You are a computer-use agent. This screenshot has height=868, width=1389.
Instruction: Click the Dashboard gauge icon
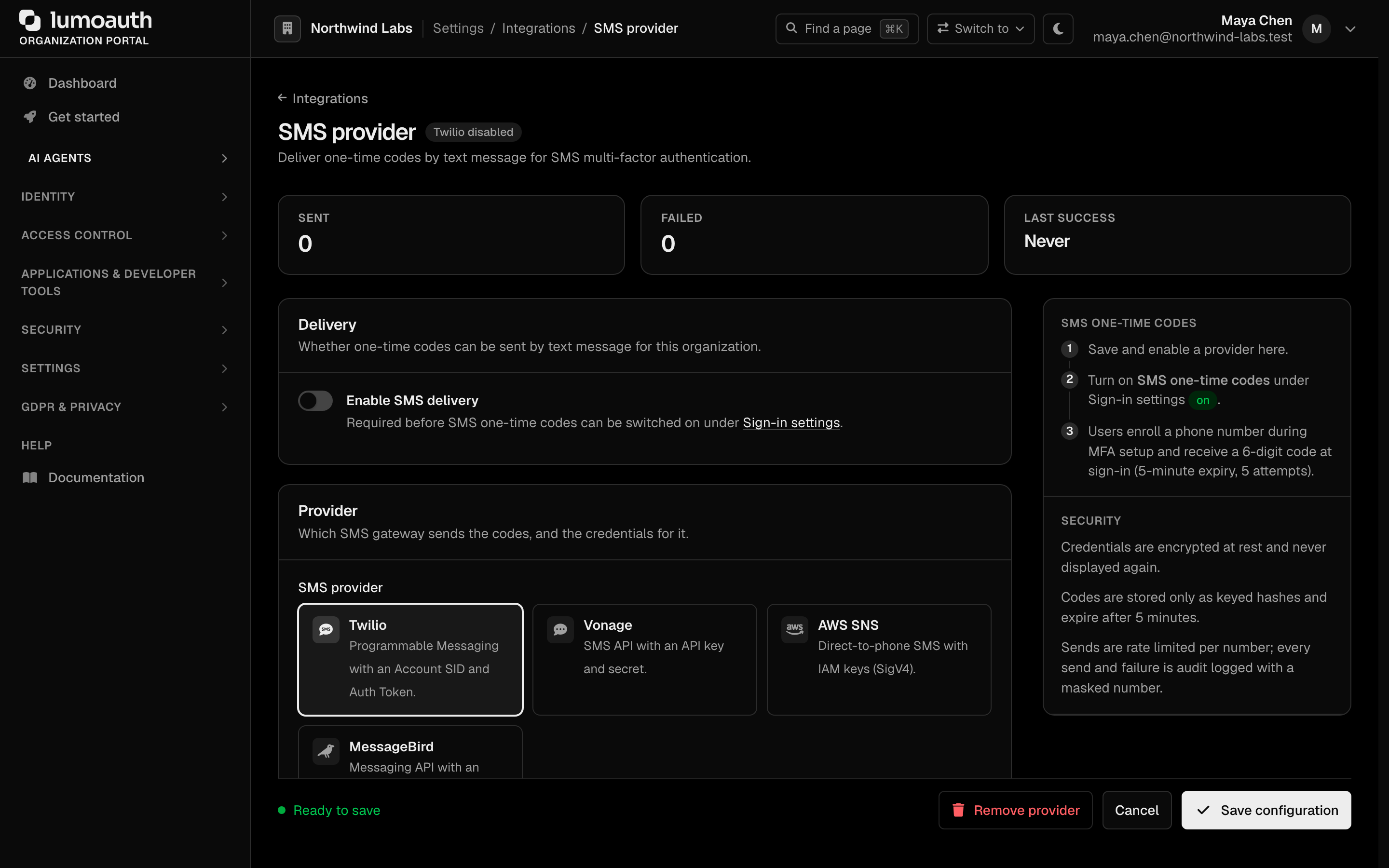[30, 83]
